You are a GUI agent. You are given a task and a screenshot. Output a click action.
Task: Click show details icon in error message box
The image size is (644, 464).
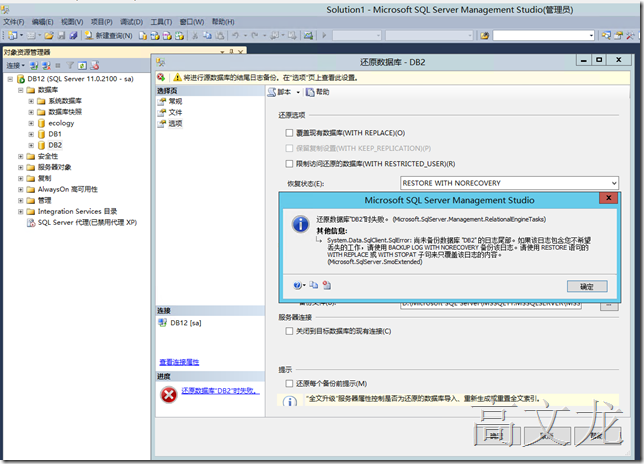click(x=327, y=285)
